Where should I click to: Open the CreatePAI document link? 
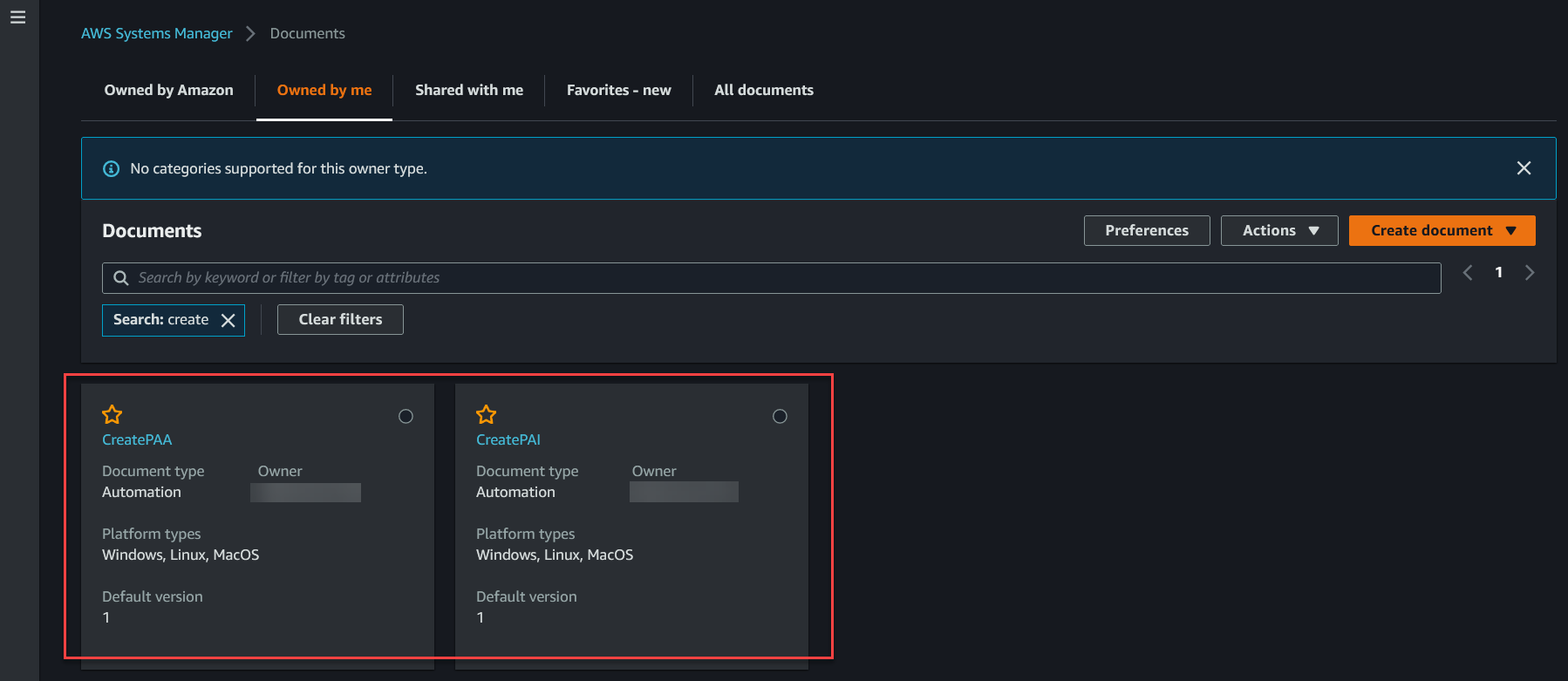[508, 439]
